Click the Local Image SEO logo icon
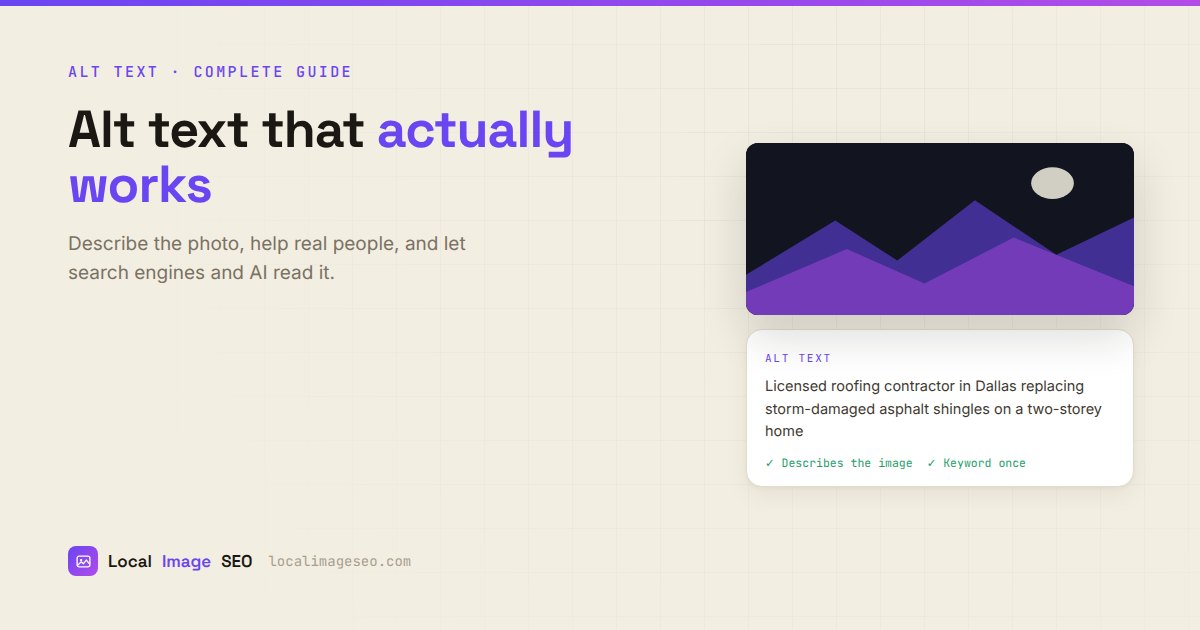The image size is (1200, 630). point(83,561)
